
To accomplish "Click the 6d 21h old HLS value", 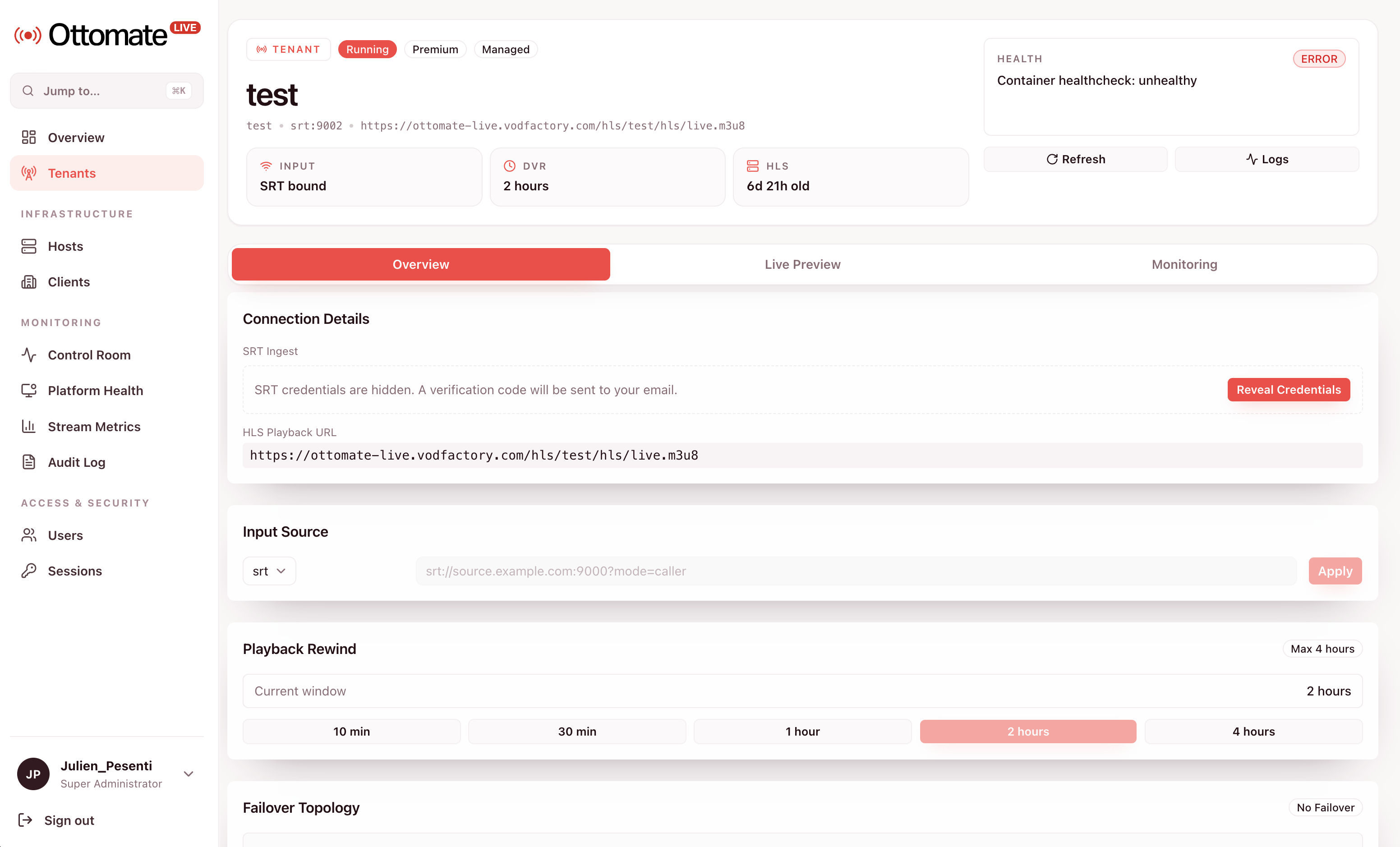I will tap(778, 186).
